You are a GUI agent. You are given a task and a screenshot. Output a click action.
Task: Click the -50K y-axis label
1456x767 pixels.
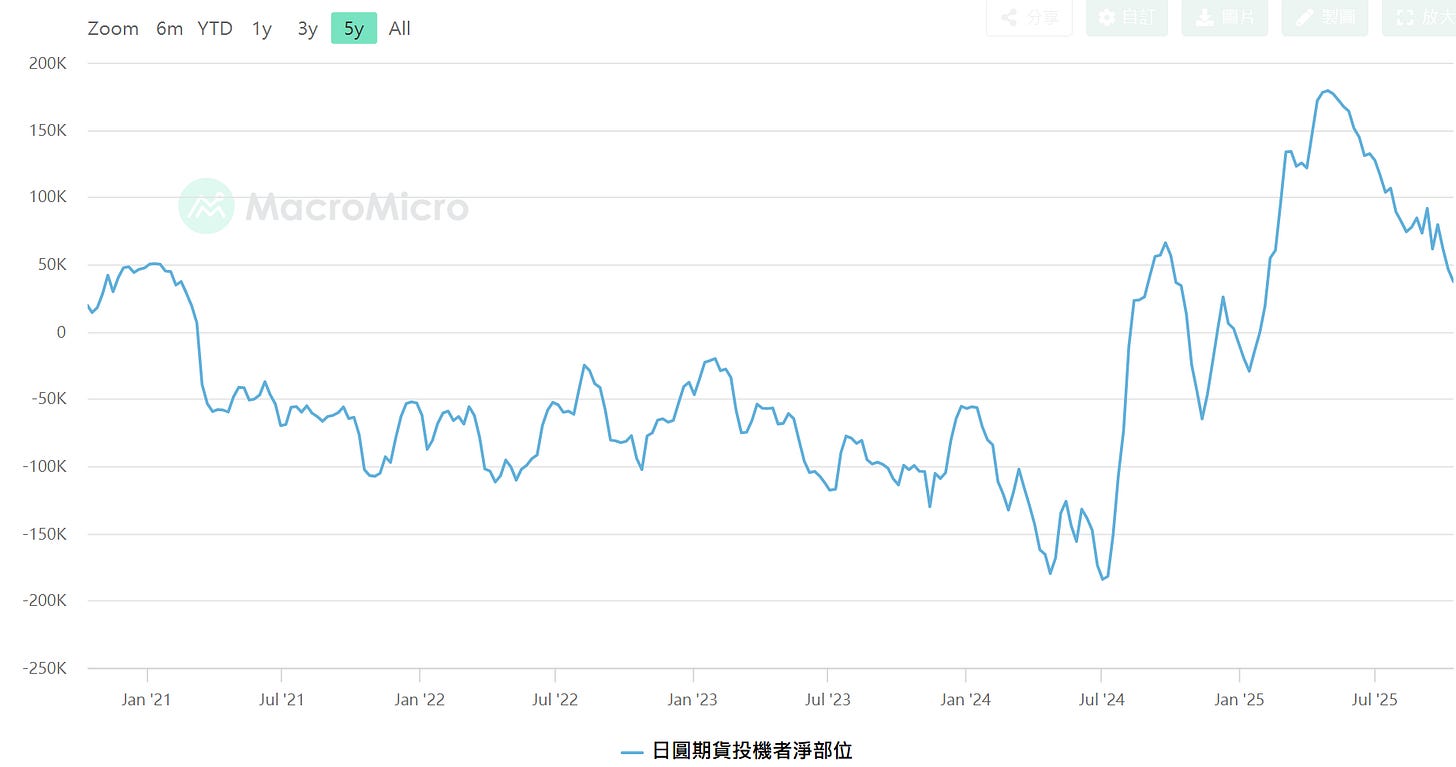[48, 399]
